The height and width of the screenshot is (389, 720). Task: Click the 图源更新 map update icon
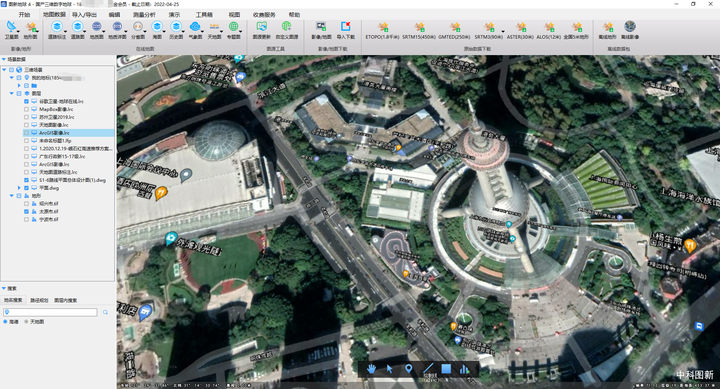pos(262,27)
